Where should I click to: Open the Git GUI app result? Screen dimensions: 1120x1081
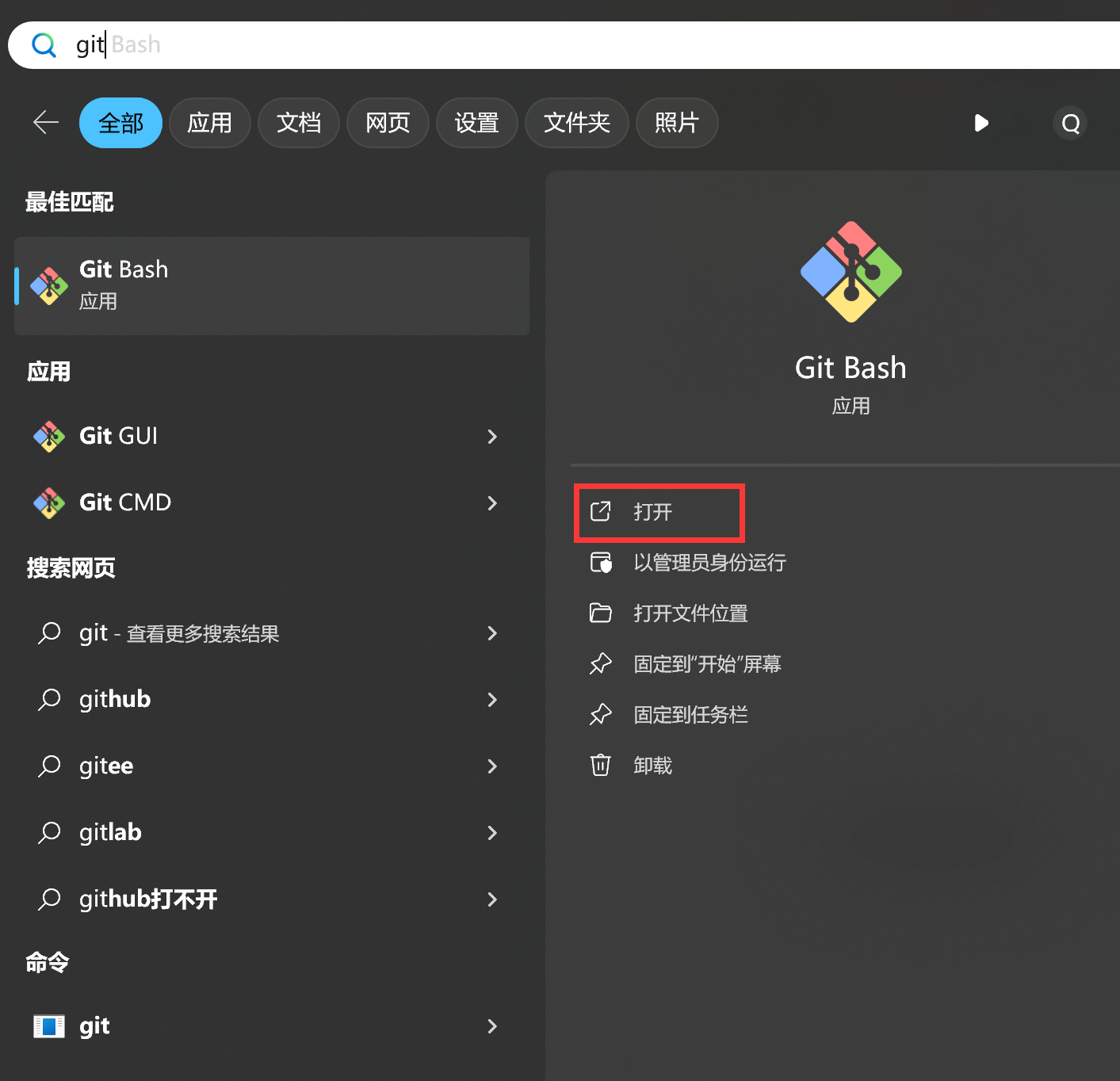[272, 437]
